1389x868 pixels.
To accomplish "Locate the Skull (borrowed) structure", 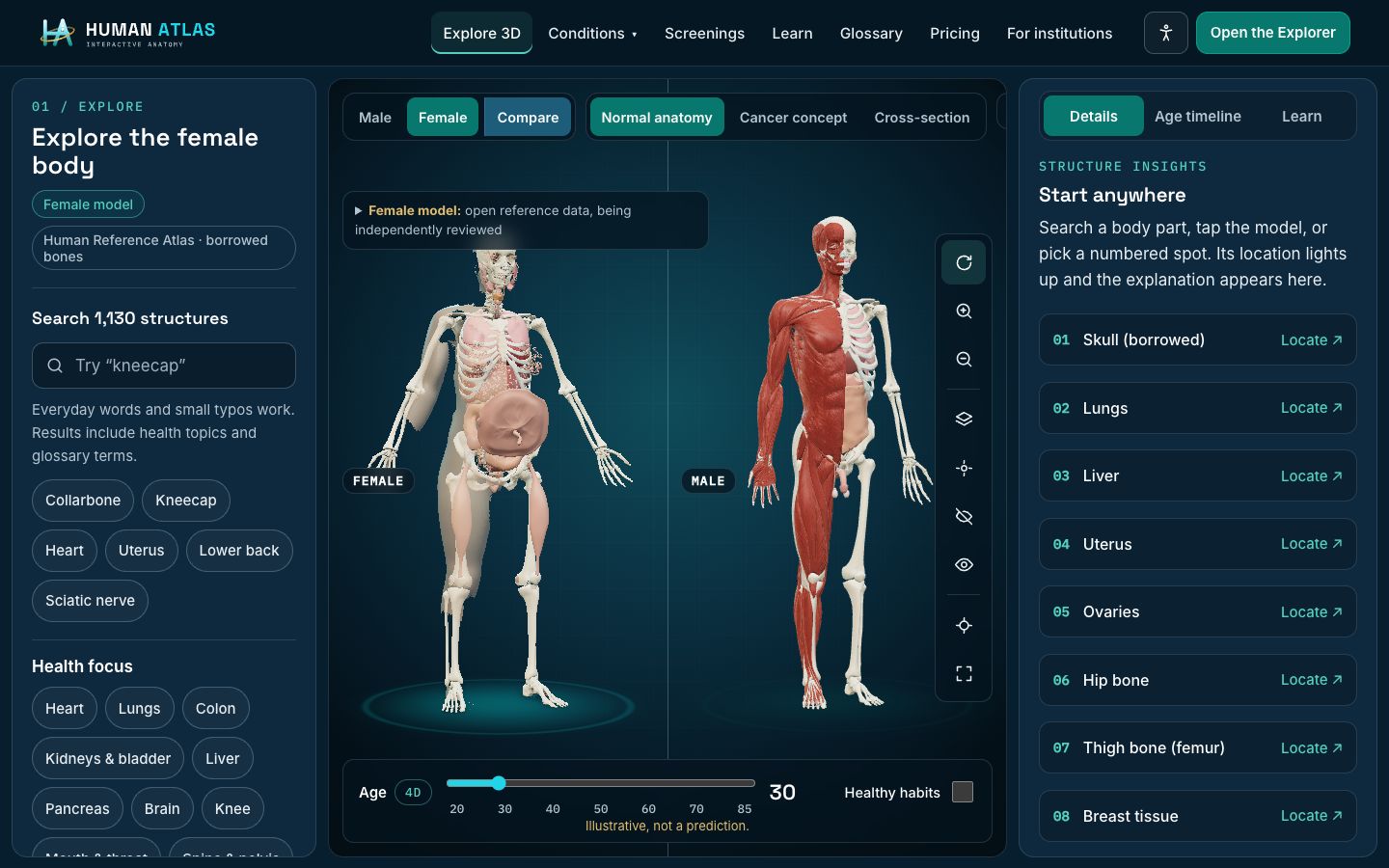I will point(1311,340).
